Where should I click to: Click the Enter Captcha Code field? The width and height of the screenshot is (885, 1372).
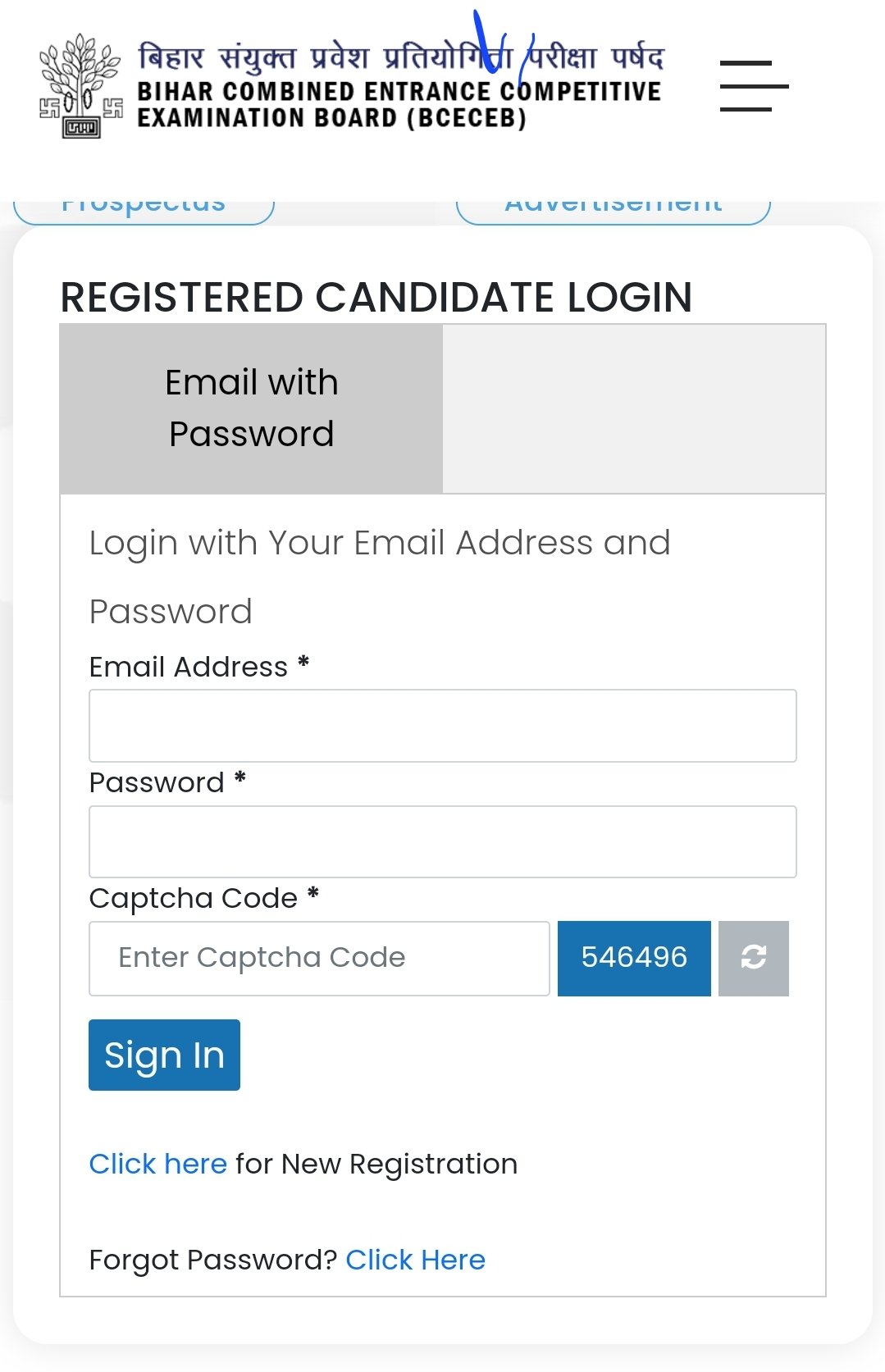pyautogui.click(x=319, y=958)
